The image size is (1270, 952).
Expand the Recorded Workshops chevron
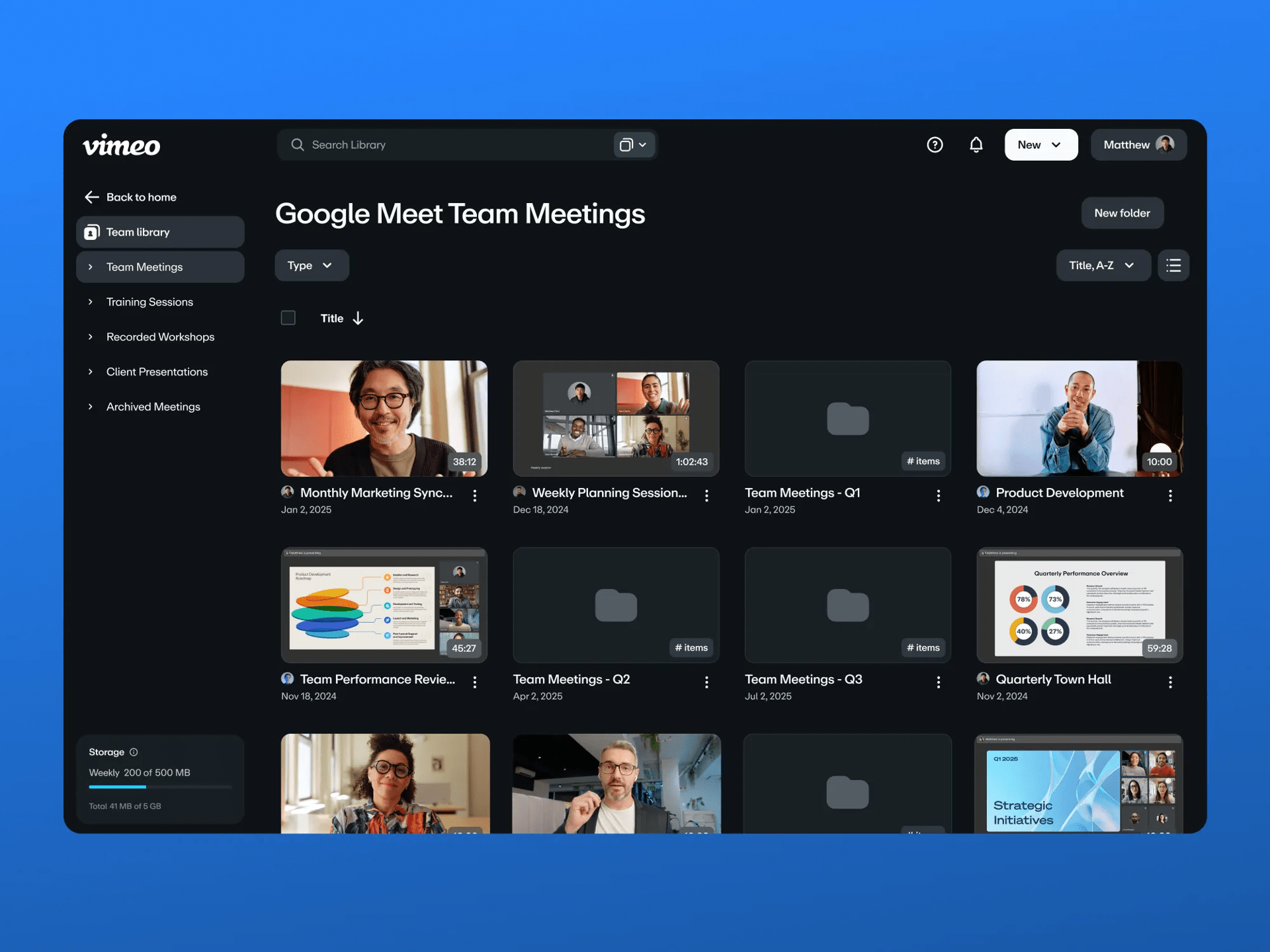click(91, 337)
